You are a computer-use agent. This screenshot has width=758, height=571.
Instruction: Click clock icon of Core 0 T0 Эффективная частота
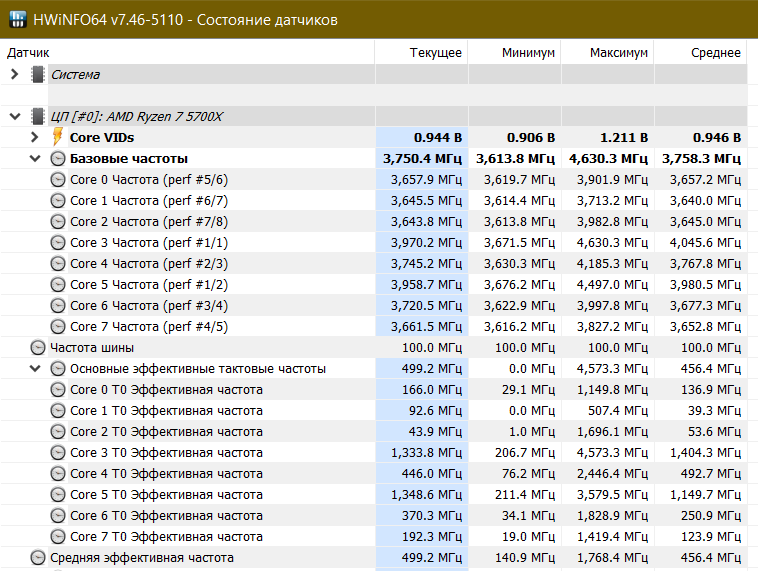point(58,390)
